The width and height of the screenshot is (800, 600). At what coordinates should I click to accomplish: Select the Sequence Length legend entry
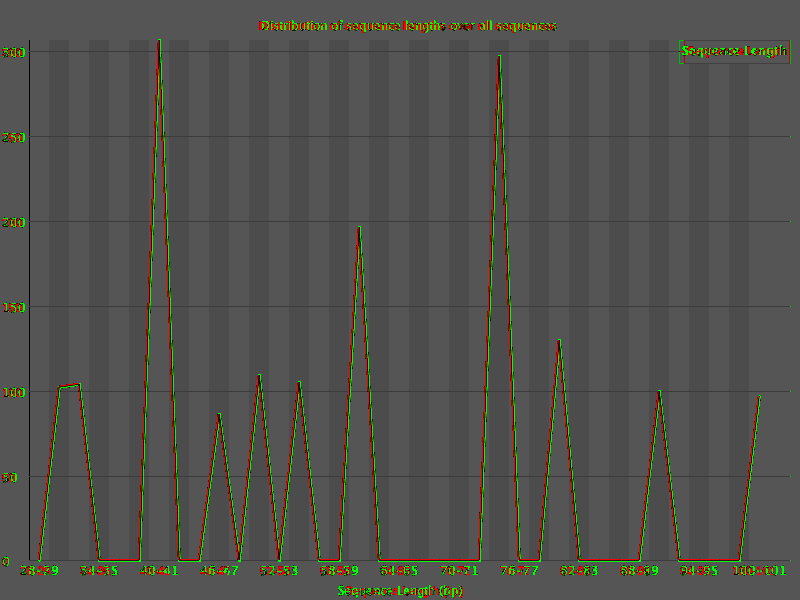(734, 51)
